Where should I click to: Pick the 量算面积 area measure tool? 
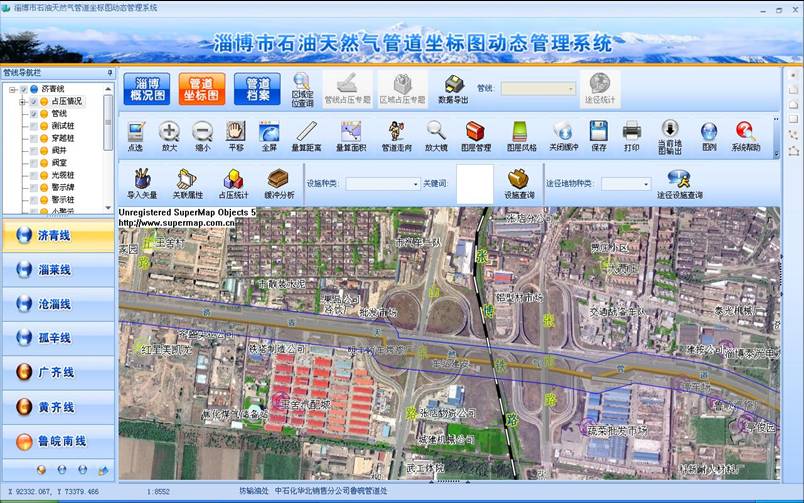point(351,136)
